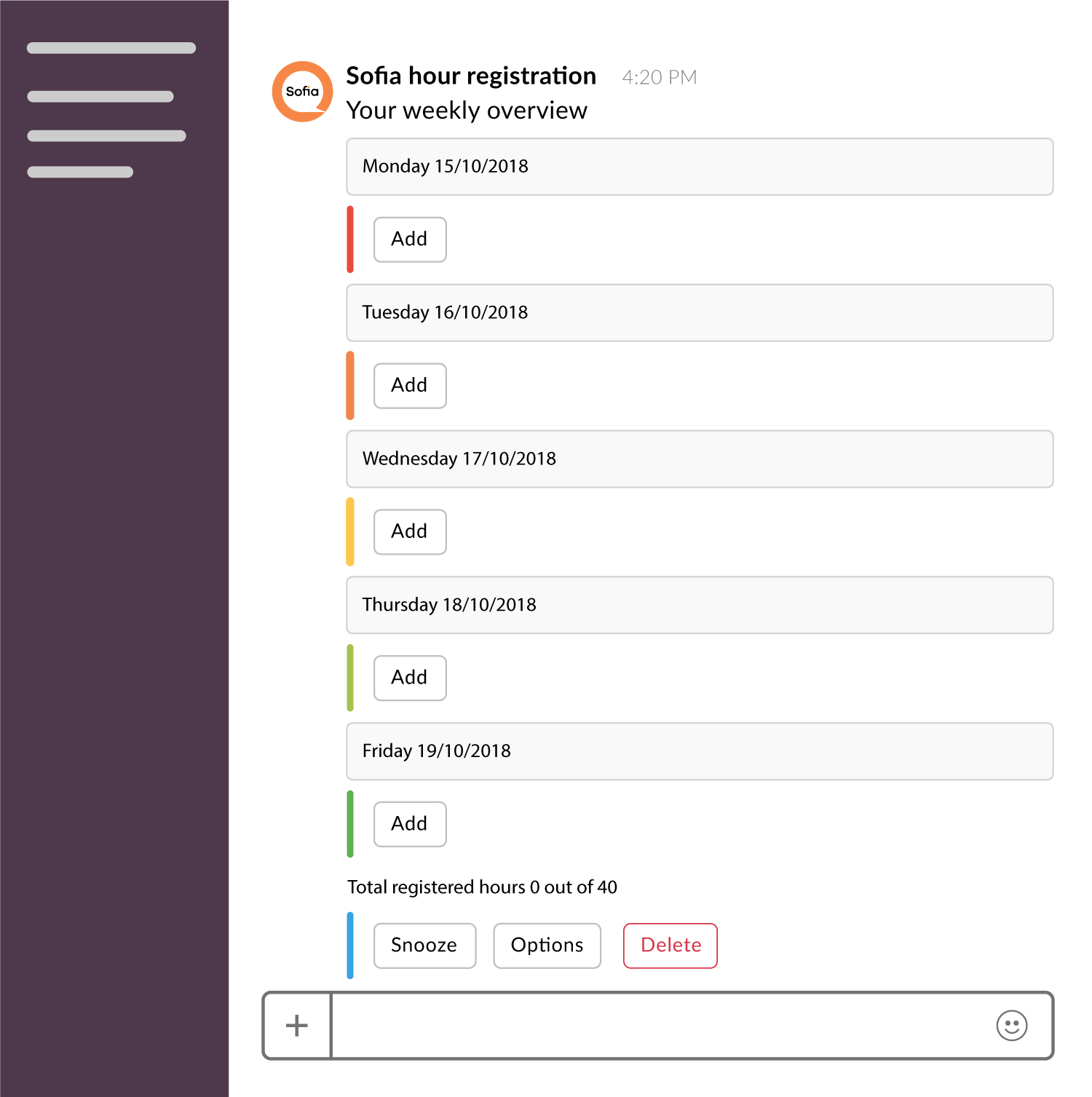Click Add under Wednesday 17/10/2018

click(410, 532)
